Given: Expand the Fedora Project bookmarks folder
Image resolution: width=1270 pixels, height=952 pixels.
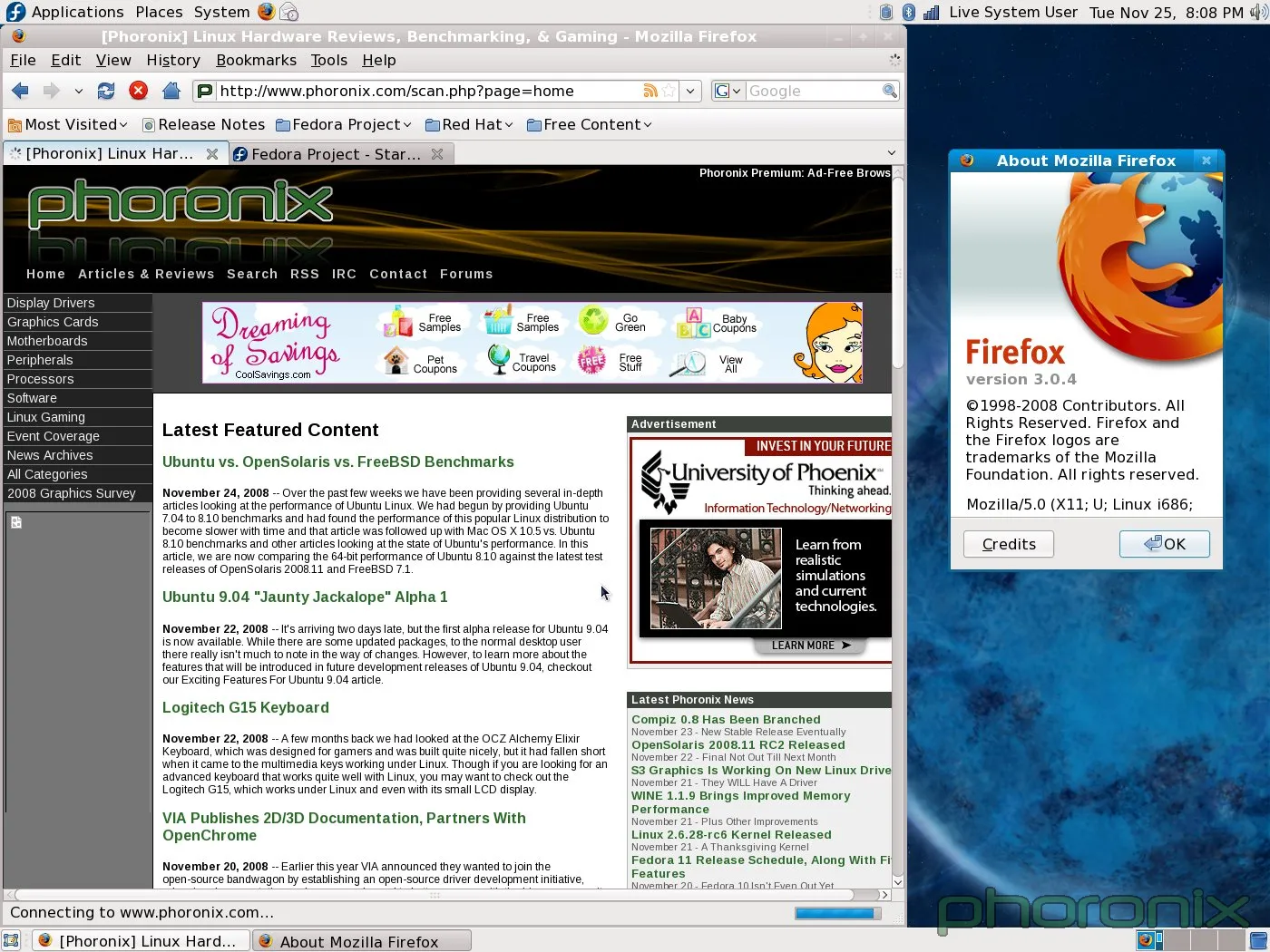Looking at the screenshot, I should click(343, 124).
